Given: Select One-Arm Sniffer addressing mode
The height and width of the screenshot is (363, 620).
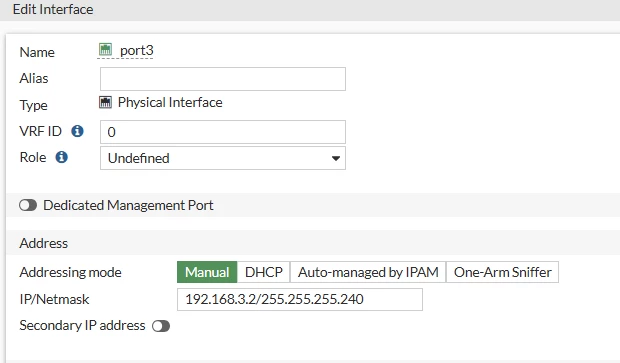Looking at the screenshot, I should (x=502, y=272).
